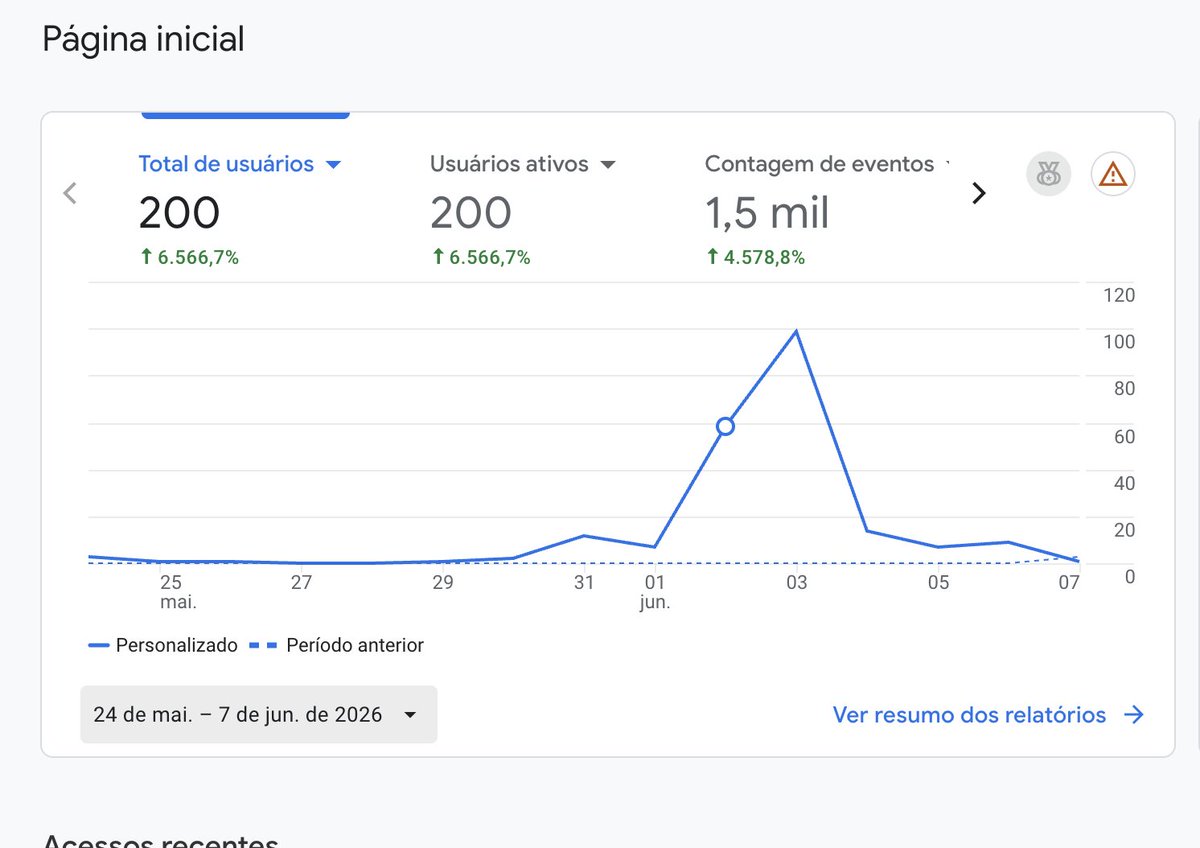The width and height of the screenshot is (1200, 848).
Task: Click the highlighted data point on the chart
Action: (x=726, y=427)
